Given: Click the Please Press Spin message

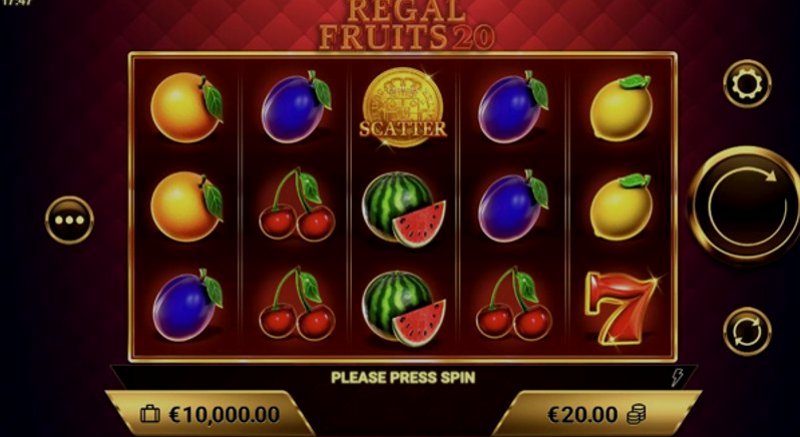Looking at the screenshot, I should pos(403,378).
